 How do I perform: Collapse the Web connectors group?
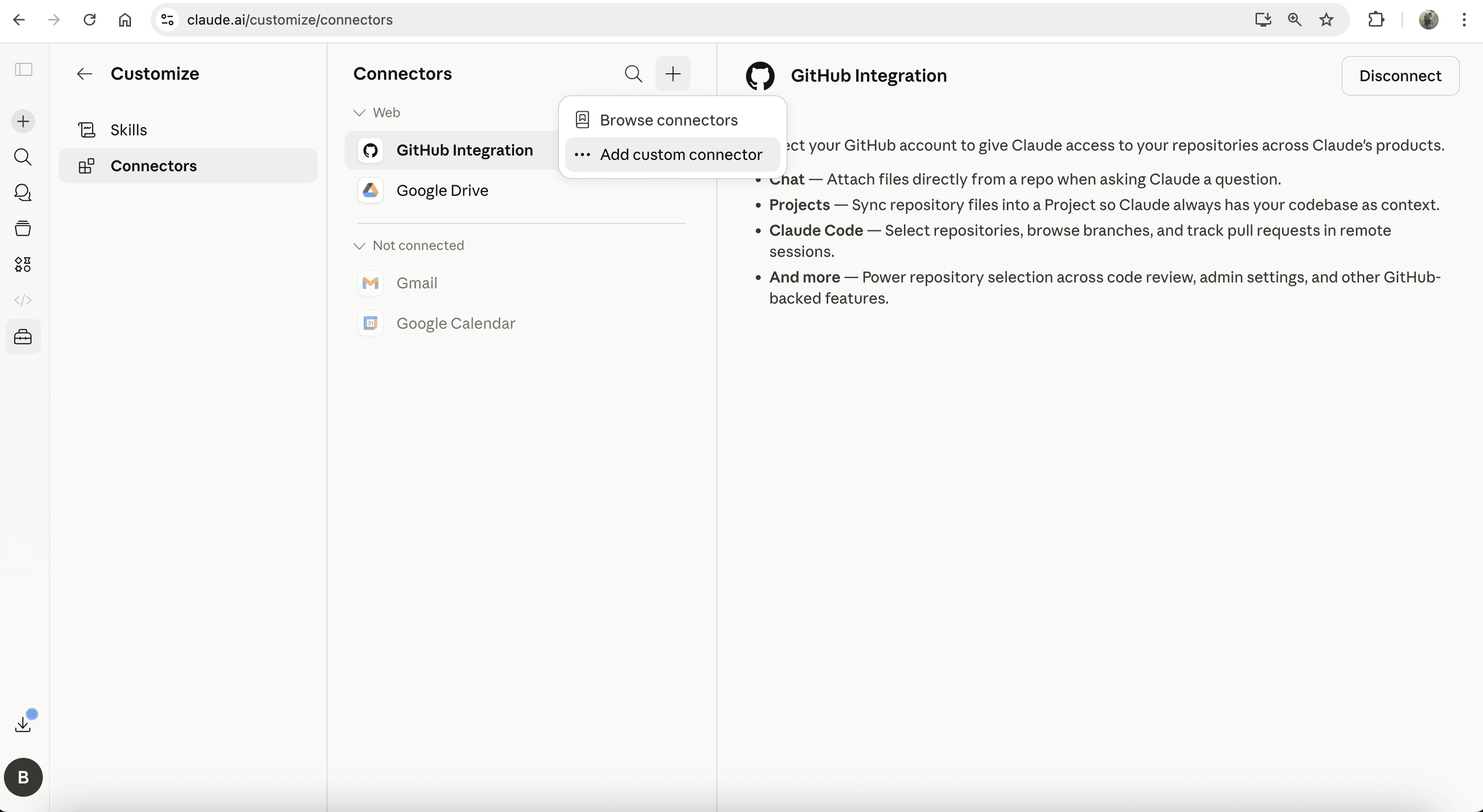click(377, 113)
